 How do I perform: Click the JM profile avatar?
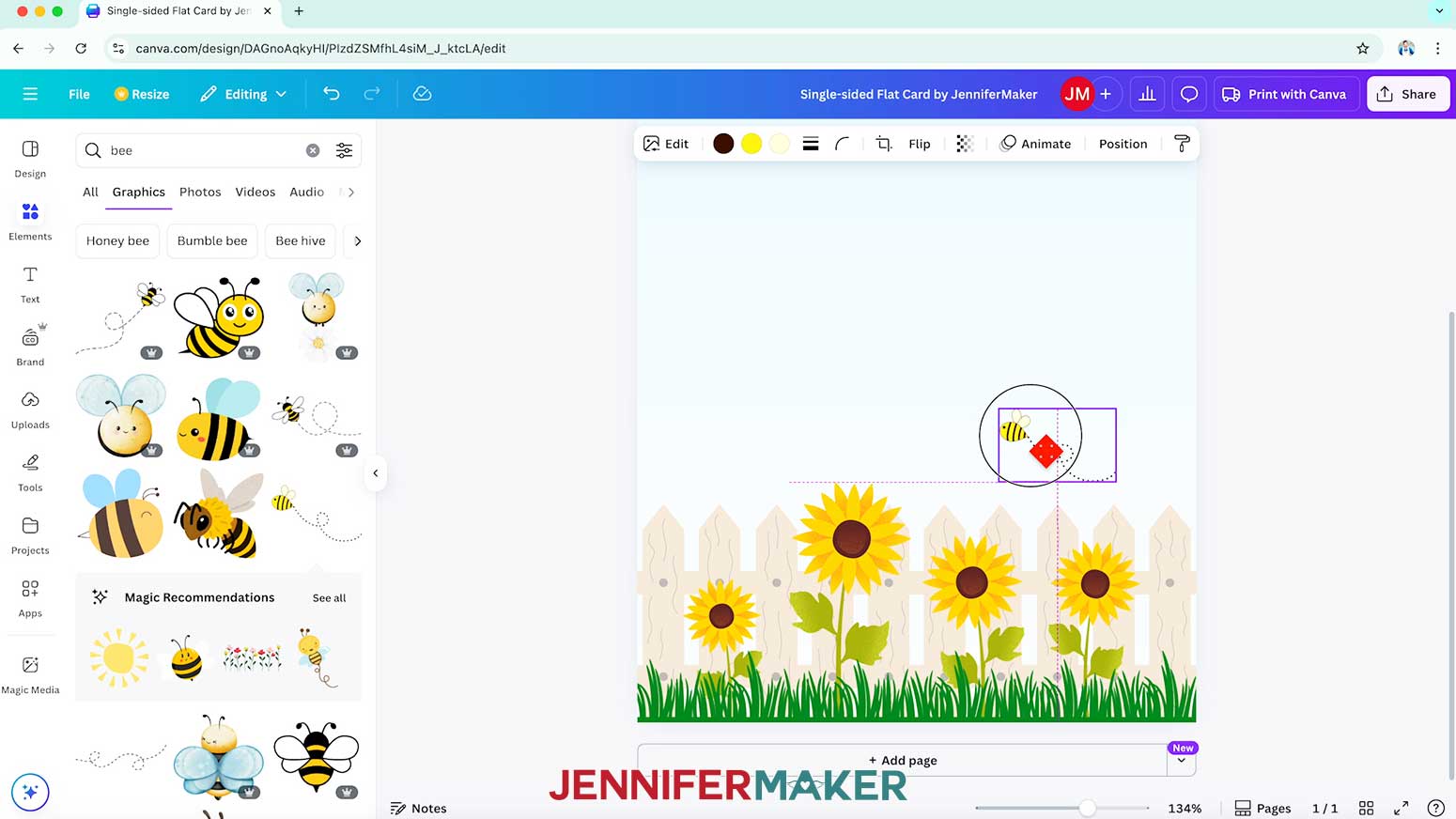pyautogui.click(x=1077, y=94)
